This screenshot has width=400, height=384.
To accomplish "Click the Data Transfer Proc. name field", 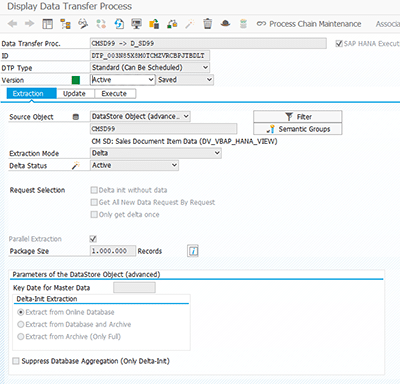I will tap(208, 44).
